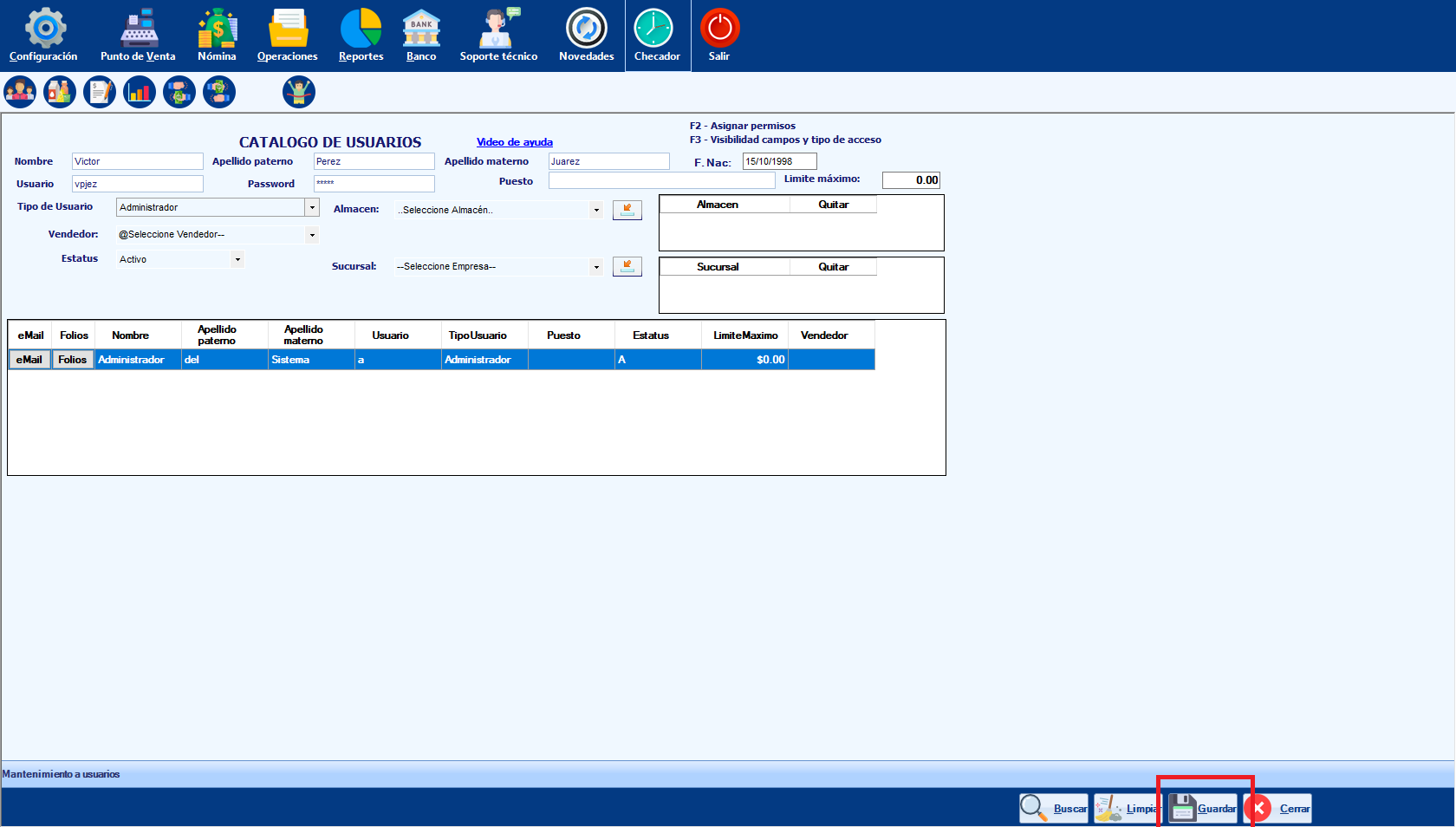Click the bar chart round icon
Viewport: 1456px width, 827px height.
click(x=140, y=92)
